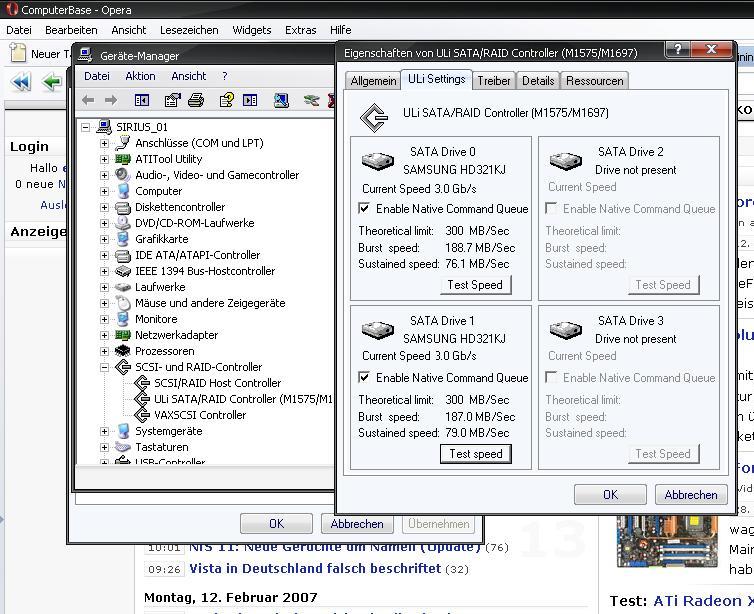754x614 pixels.
Task: Click the SATA Drive 0 hard disk icon
Action: pyautogui.click(x=377, y=161)
